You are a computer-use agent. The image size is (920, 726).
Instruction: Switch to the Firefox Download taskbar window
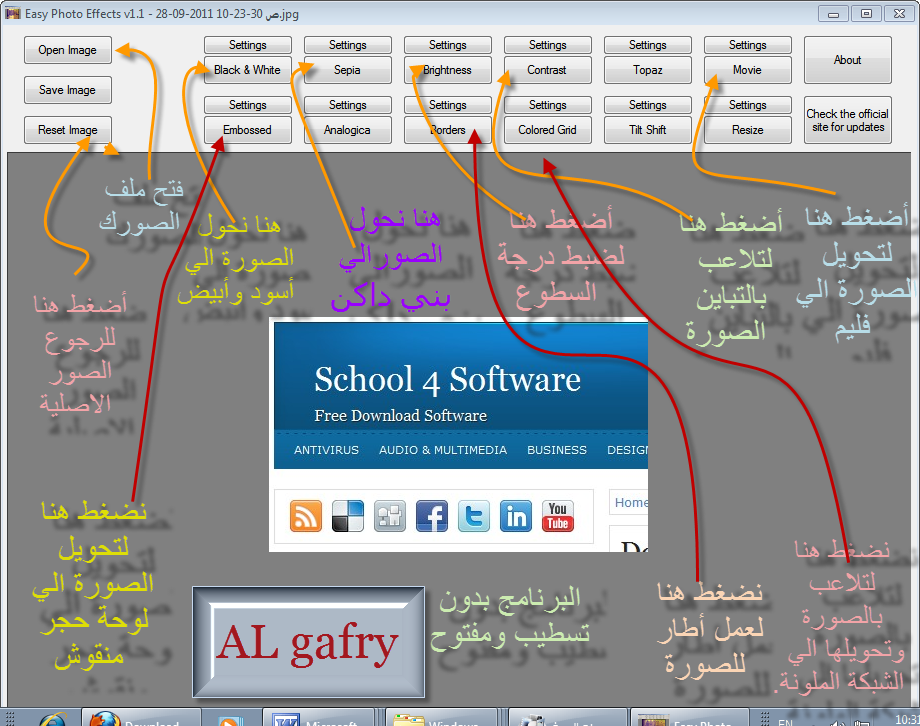pos(141,718)
